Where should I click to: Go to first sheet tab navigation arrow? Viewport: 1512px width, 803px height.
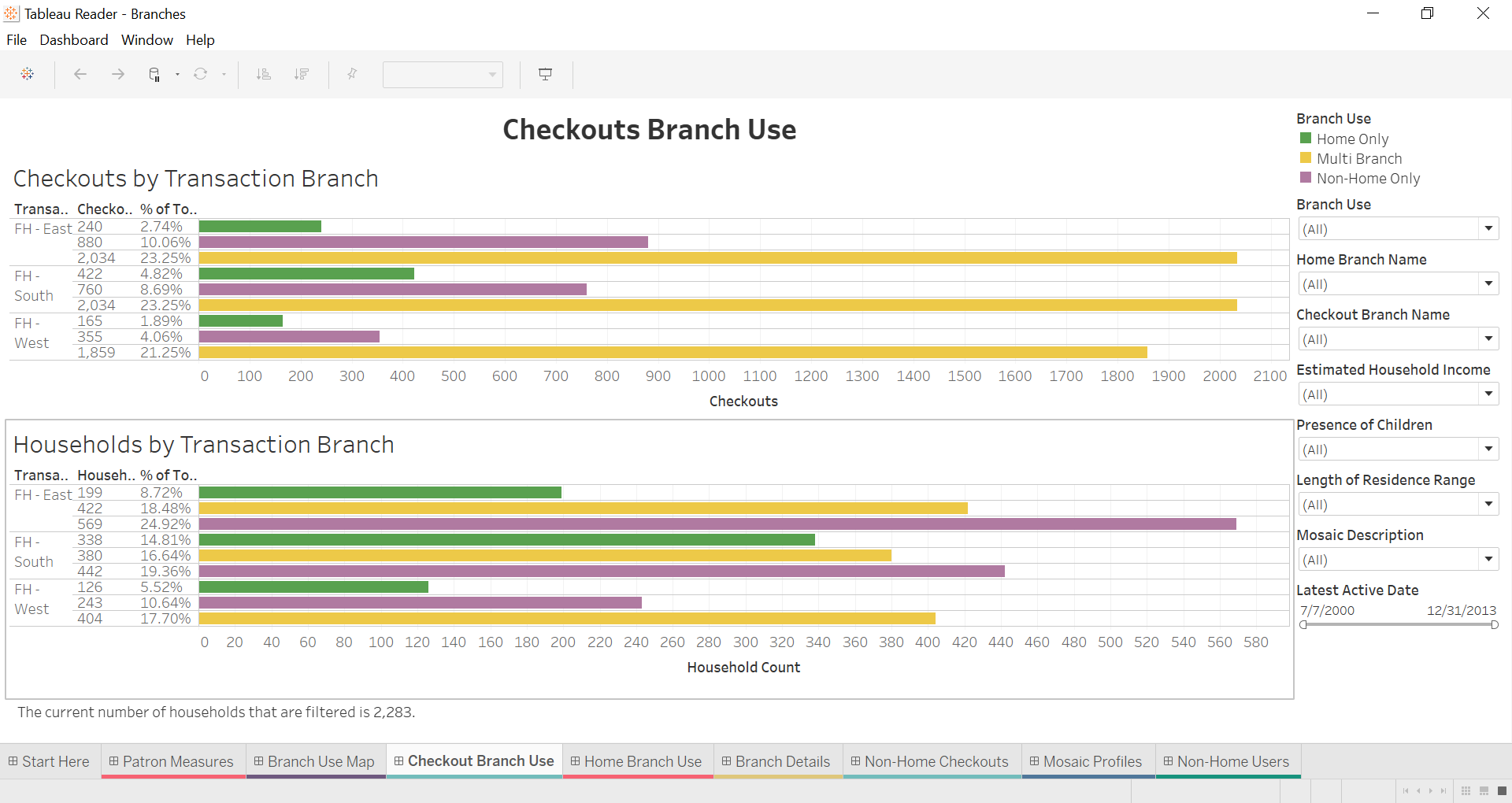click(1406, 791)
